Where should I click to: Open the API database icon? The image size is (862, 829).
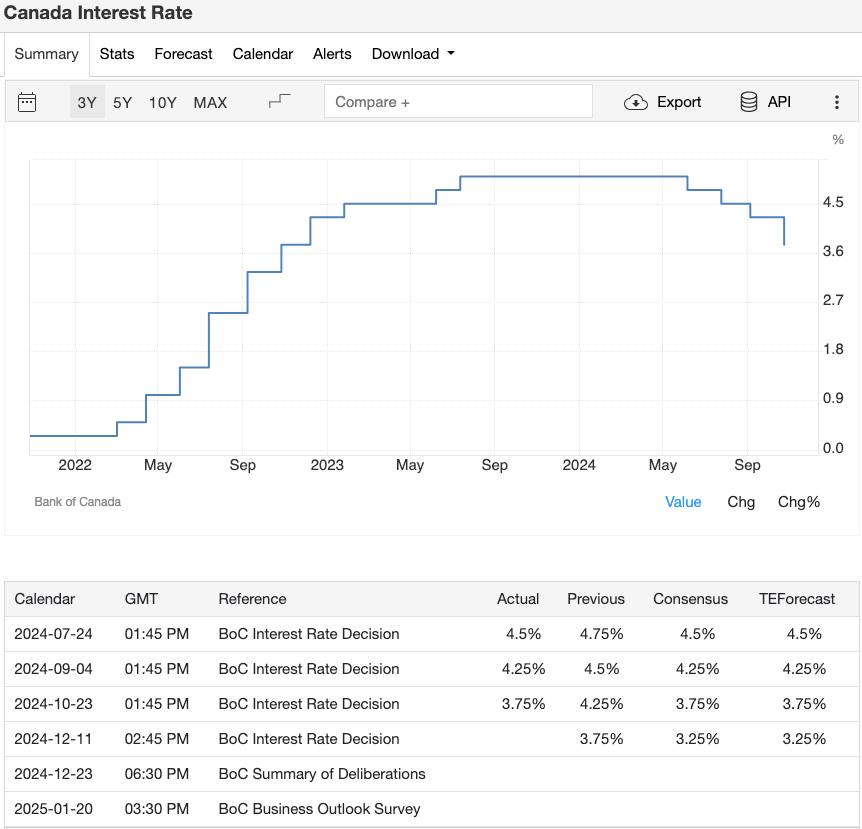[748, 101]
